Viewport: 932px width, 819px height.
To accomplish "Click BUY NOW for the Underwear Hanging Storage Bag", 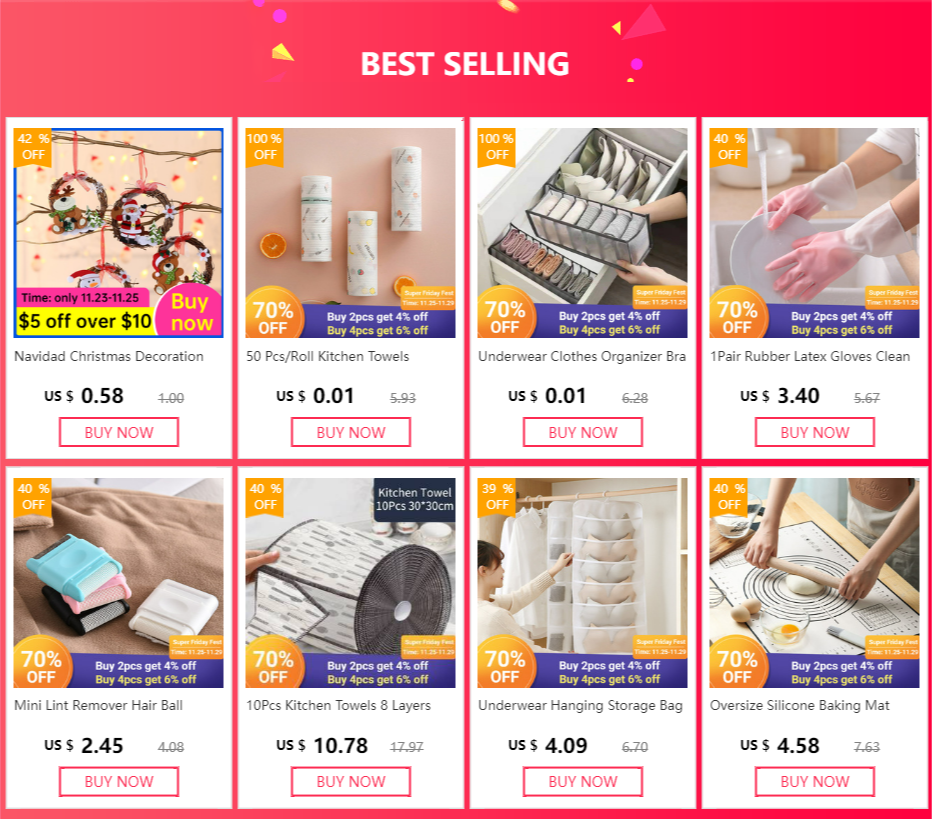I will pyautogui.click(x=582, y=782).
